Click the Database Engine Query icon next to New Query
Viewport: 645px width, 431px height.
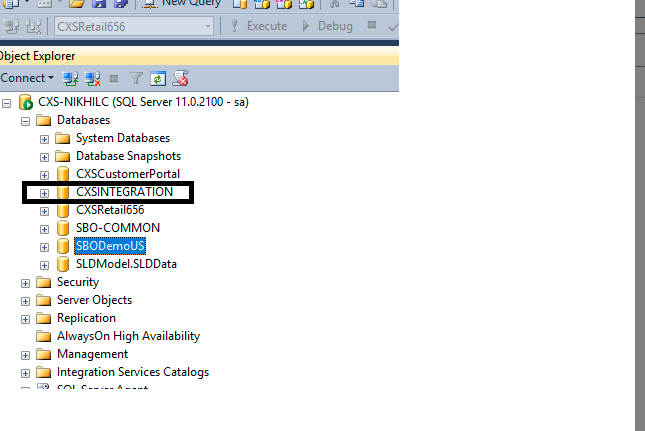240,4
